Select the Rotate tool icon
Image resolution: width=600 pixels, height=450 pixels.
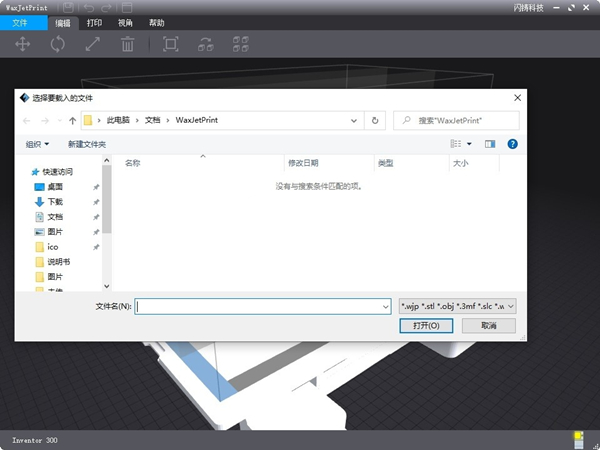pyautogui.click(x=58, y=44)
